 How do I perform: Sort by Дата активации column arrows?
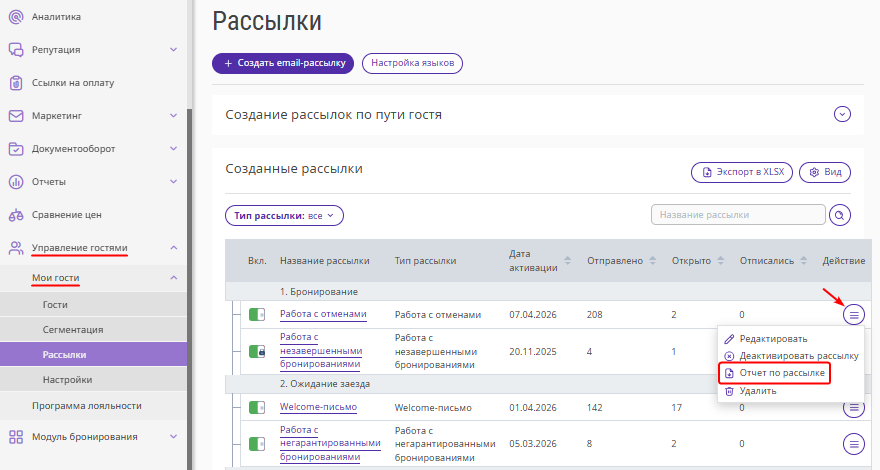[568, 261]
